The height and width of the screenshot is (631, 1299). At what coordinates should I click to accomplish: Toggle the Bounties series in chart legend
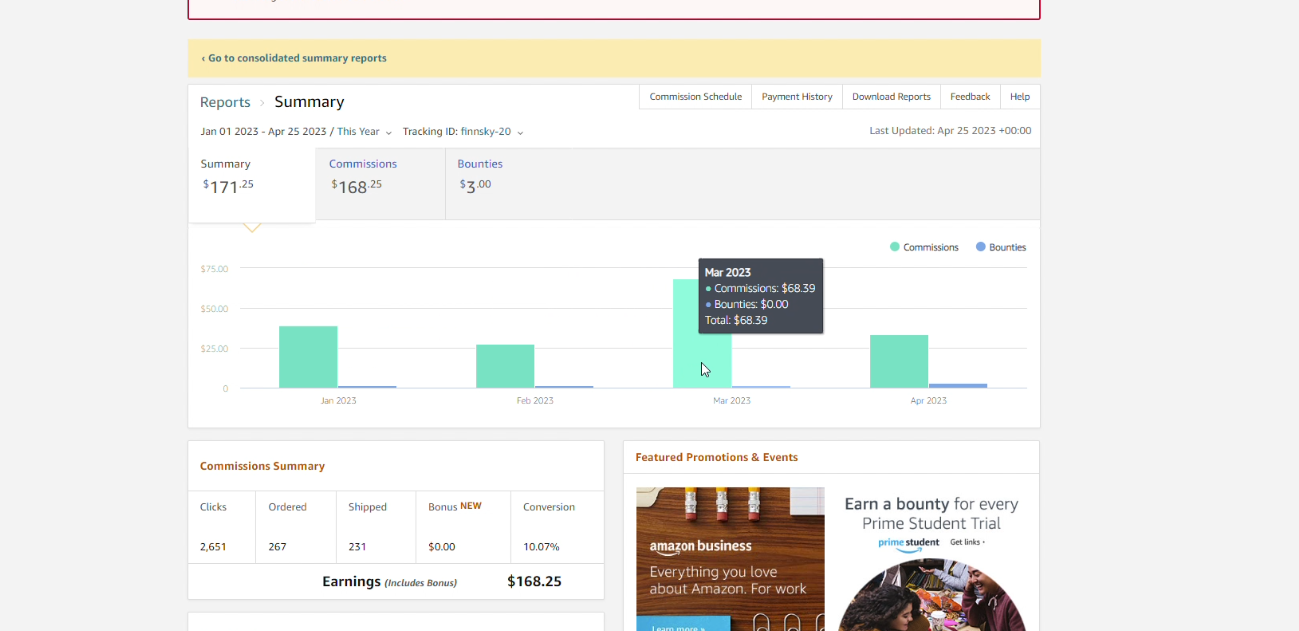pyautogui.click(x=1001, y=247)
